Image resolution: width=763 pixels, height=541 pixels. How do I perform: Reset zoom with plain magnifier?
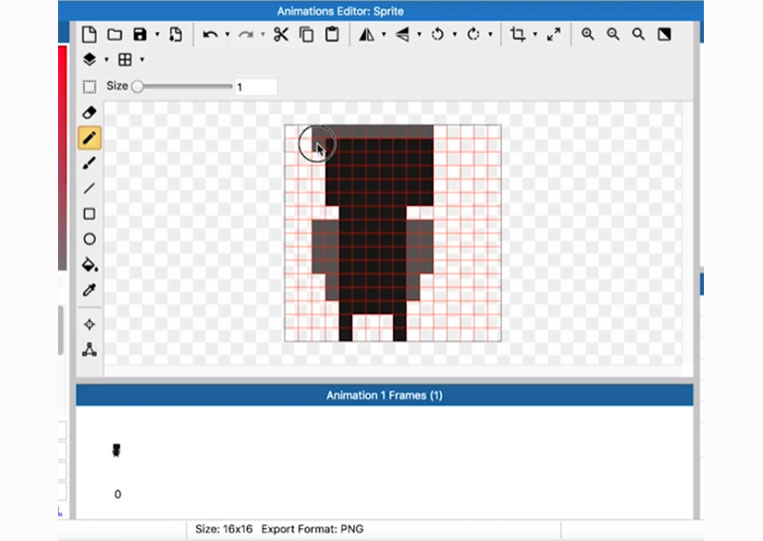pyautogui.click(x=638, y=35)
